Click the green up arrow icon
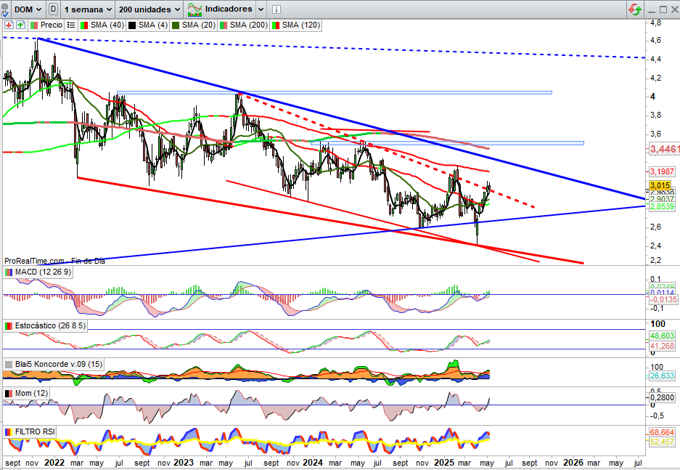Screen dimensions: 680x470 click(x=20, y=25)
